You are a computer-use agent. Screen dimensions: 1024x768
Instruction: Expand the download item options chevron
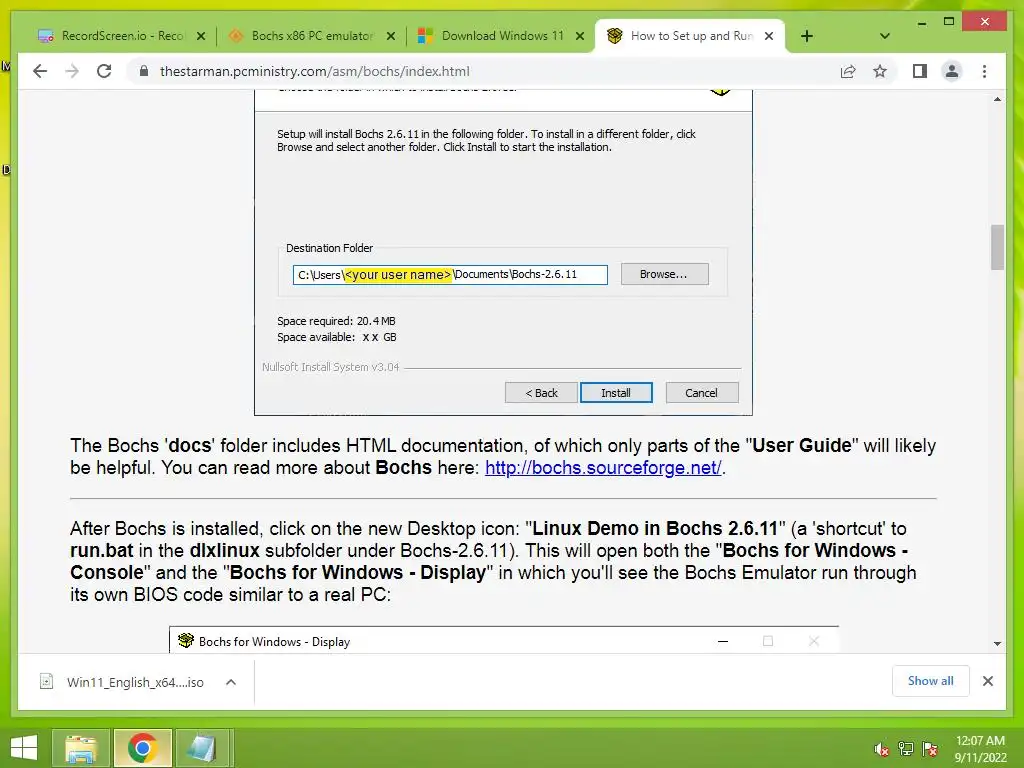[x=231, y=682]
